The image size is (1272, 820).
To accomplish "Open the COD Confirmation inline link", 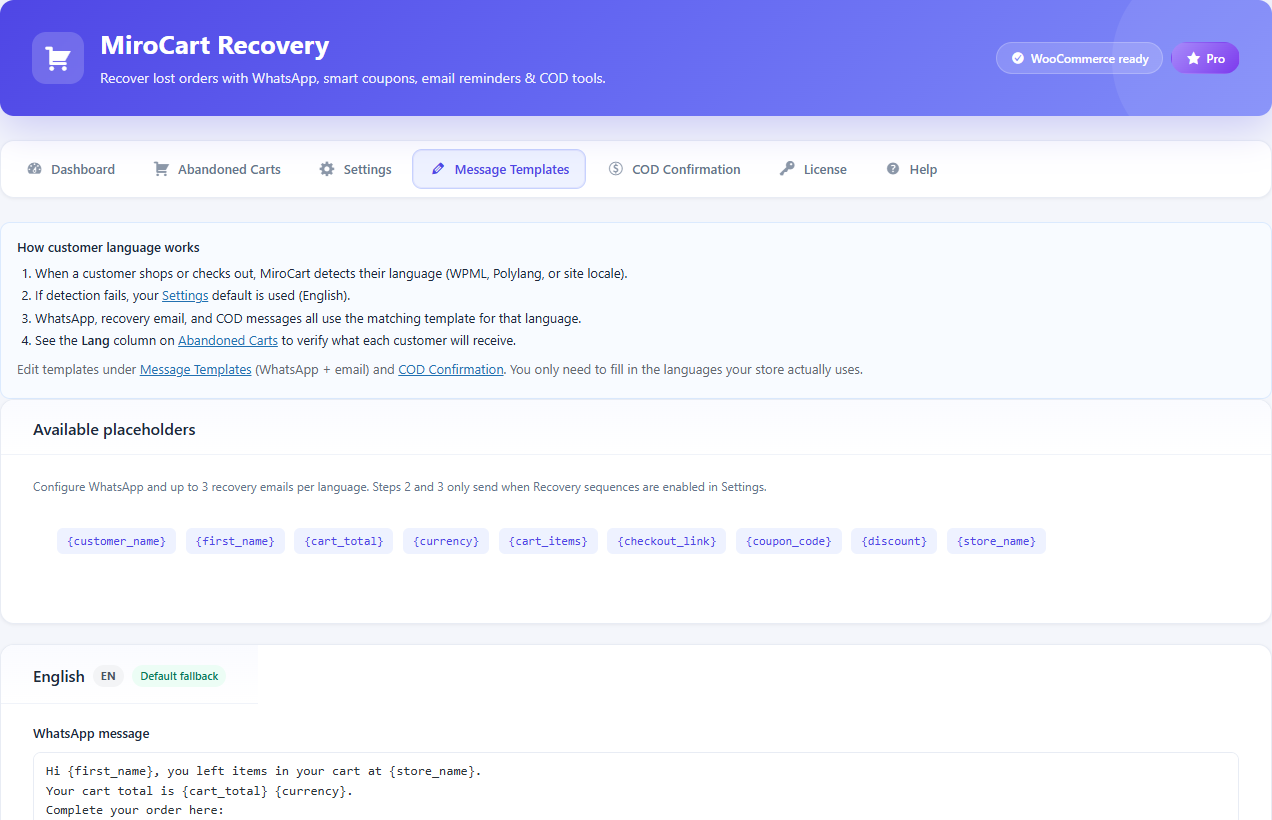I will [451, 370].
